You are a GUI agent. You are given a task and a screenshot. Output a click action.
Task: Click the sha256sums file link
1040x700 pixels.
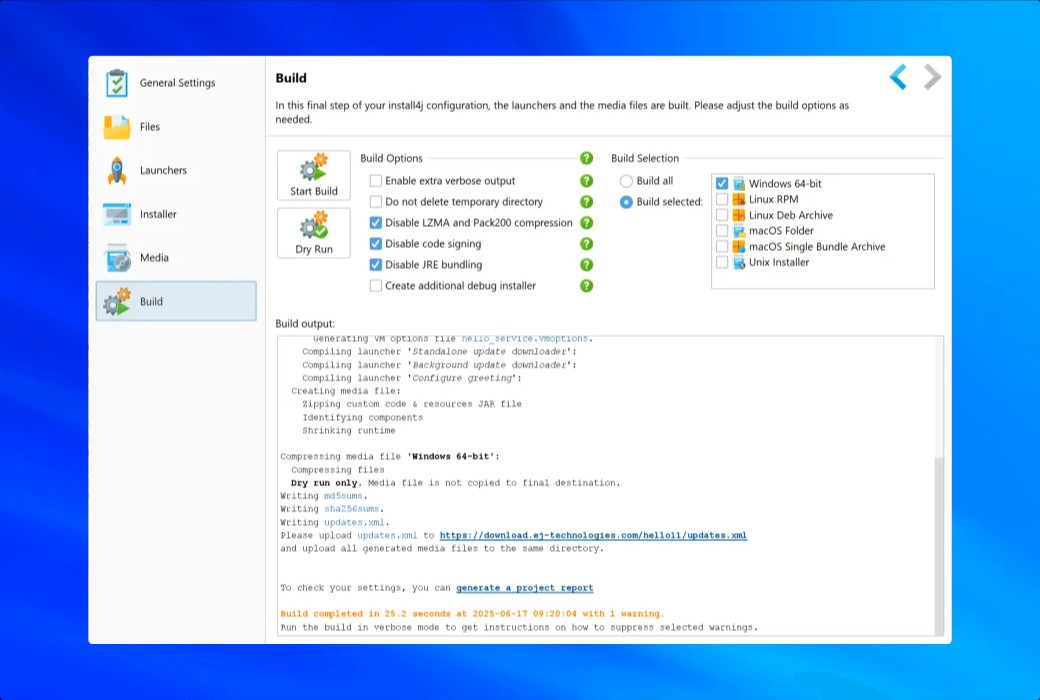coord(352,509)
